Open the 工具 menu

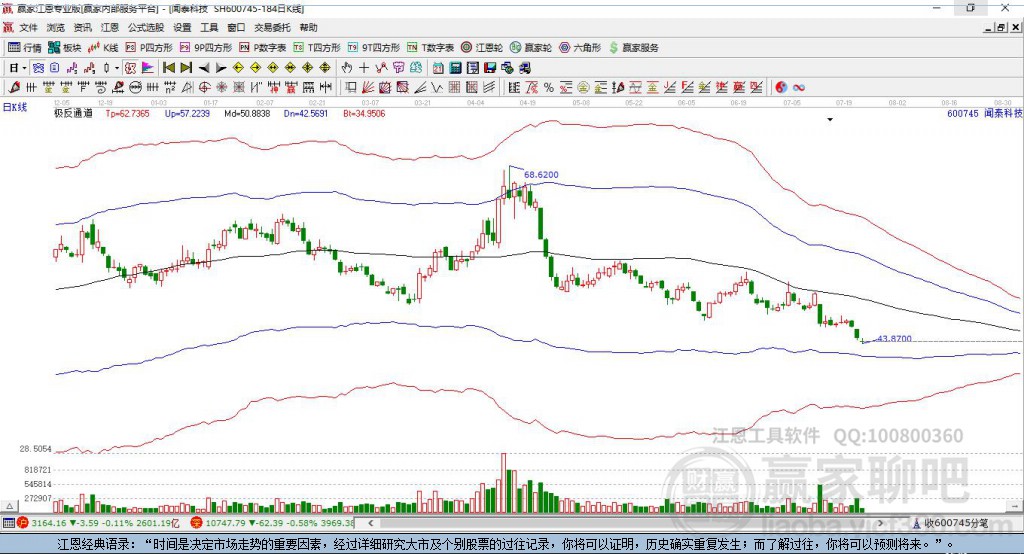[x=209, y=27]
